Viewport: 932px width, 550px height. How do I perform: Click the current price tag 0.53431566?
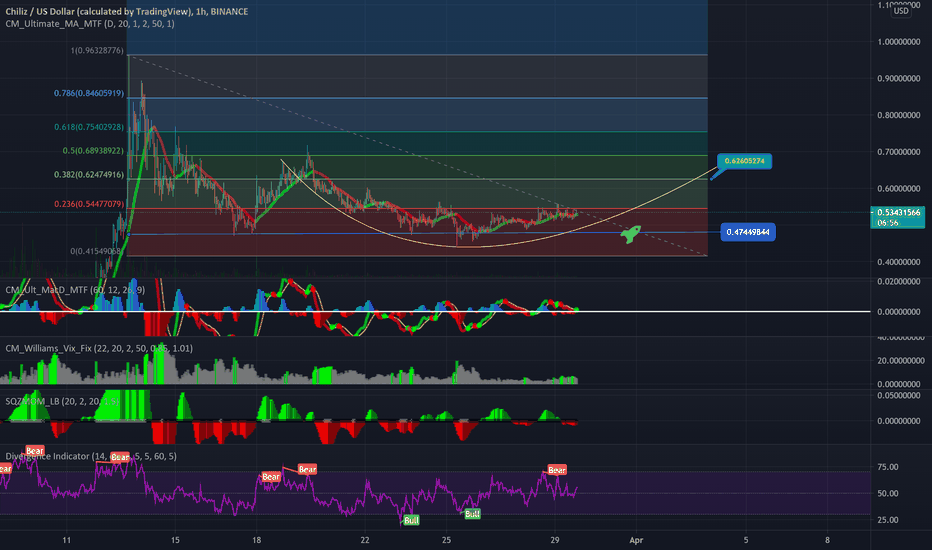pos(898,212)
